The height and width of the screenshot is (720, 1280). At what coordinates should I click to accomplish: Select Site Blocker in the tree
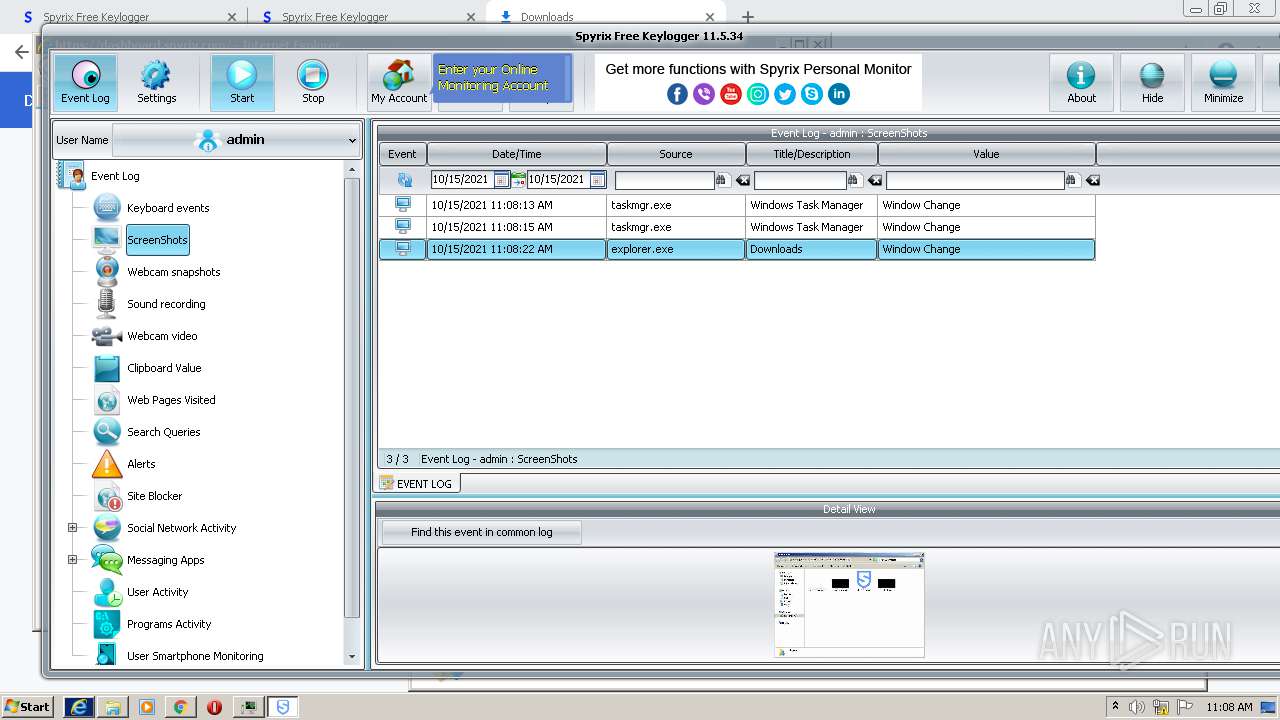point(154,496)
